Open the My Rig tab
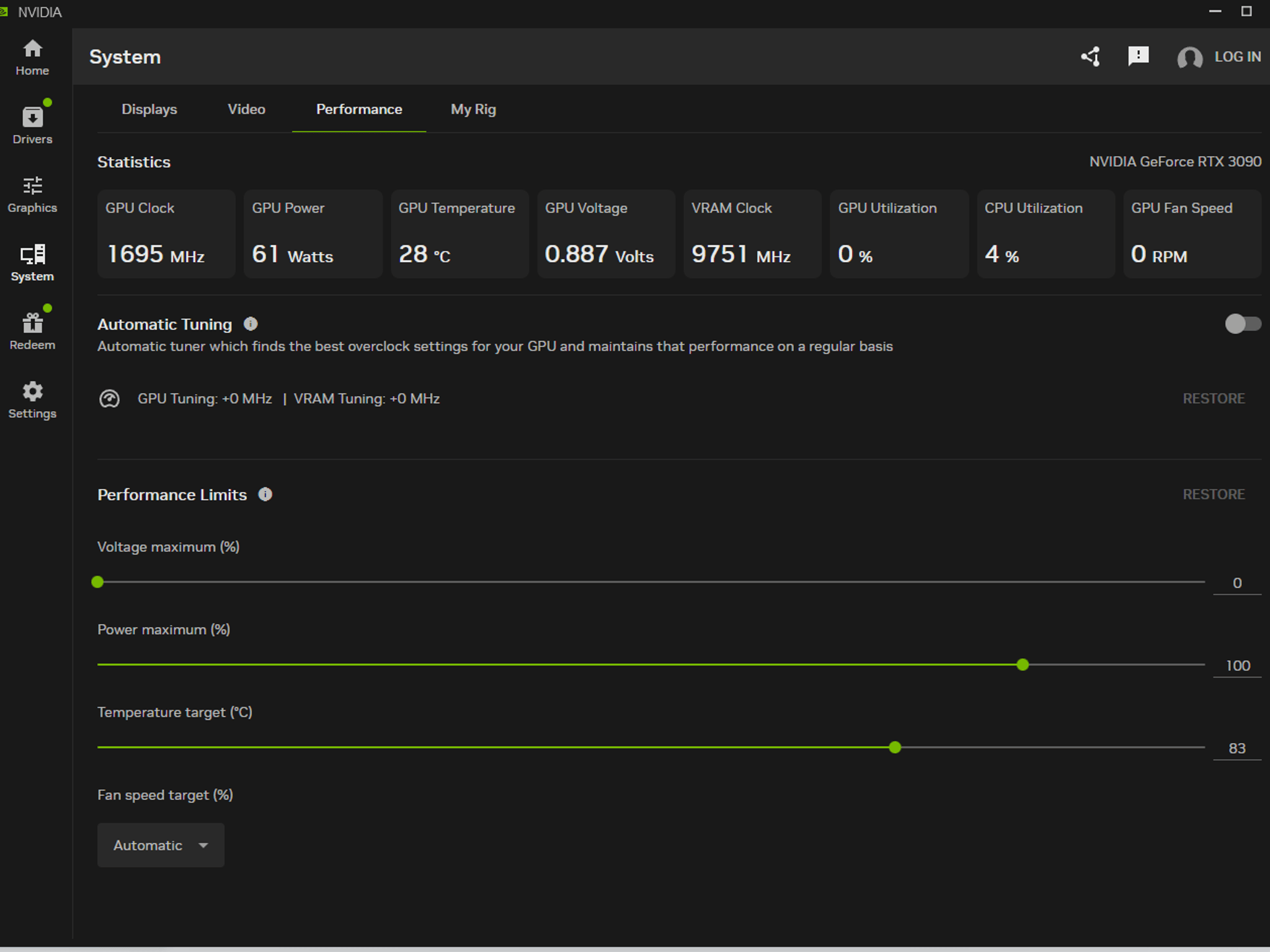Viewport: 1270px width, 952px height. [x=473, y=109]
